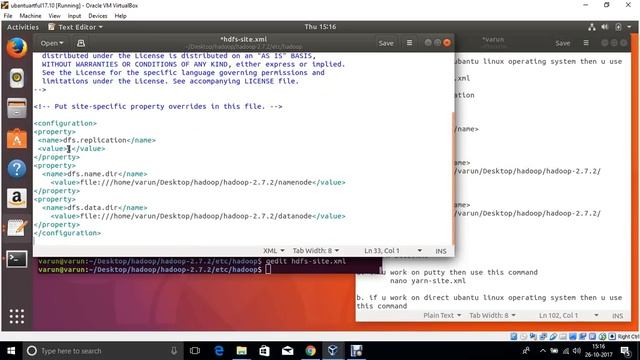Viewport: 640px width, 360px height.
Task: Click inside dfs.replication value tag
Action: coord(70,149)
